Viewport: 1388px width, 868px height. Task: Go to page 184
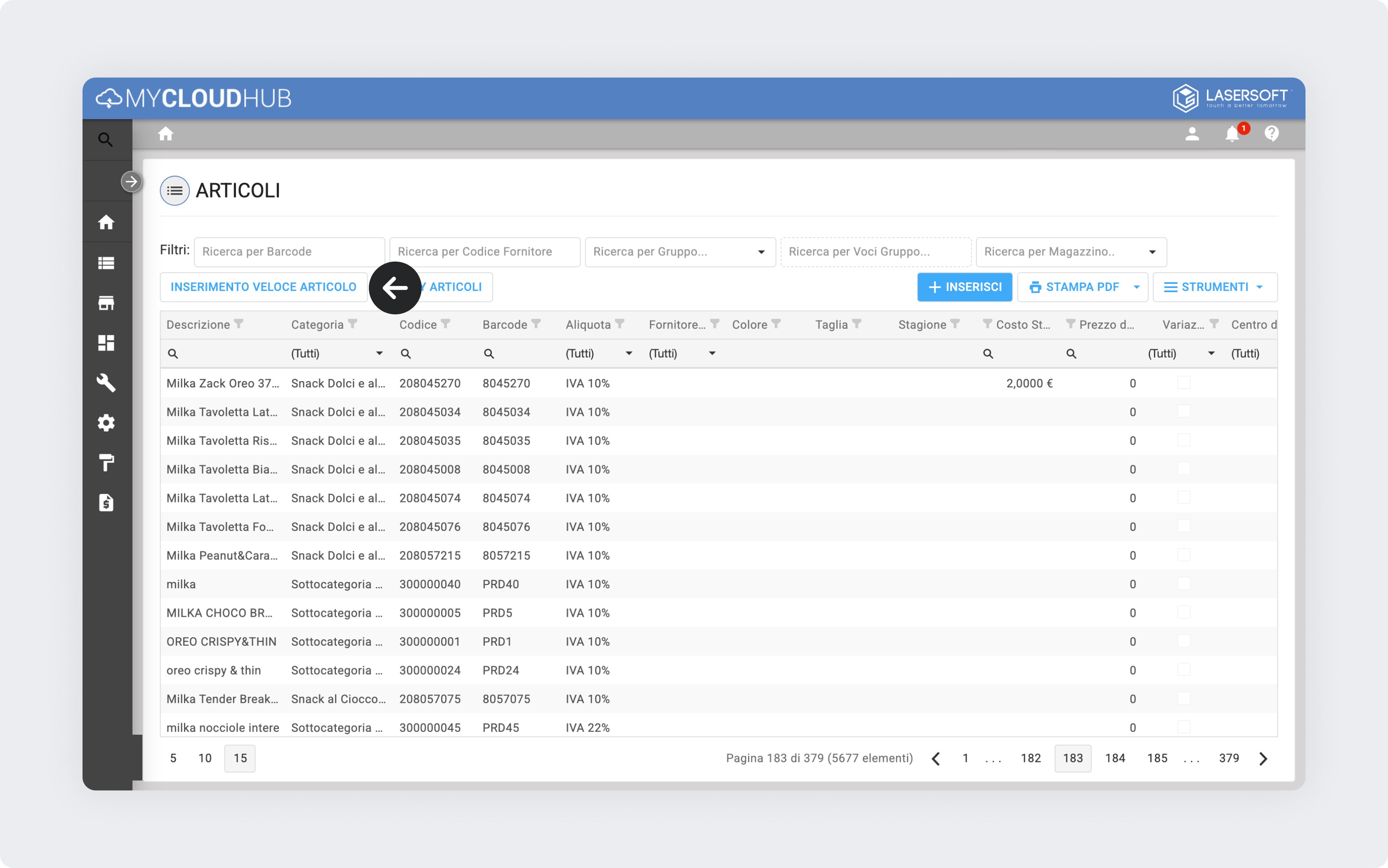point(1115,758)
